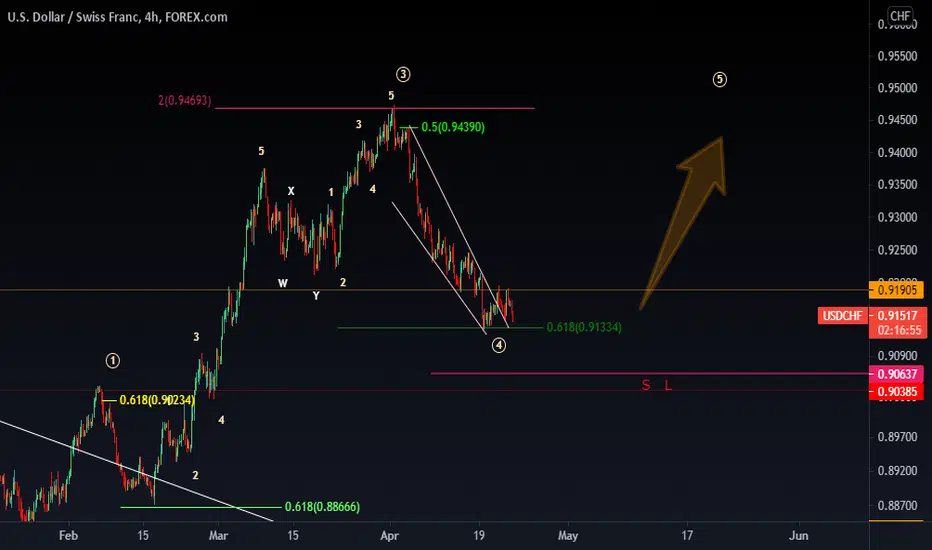This screenshot has width=932, height=550.
Task: Click 0.93000 on the price scale
Action: click(x=898, y=218)
